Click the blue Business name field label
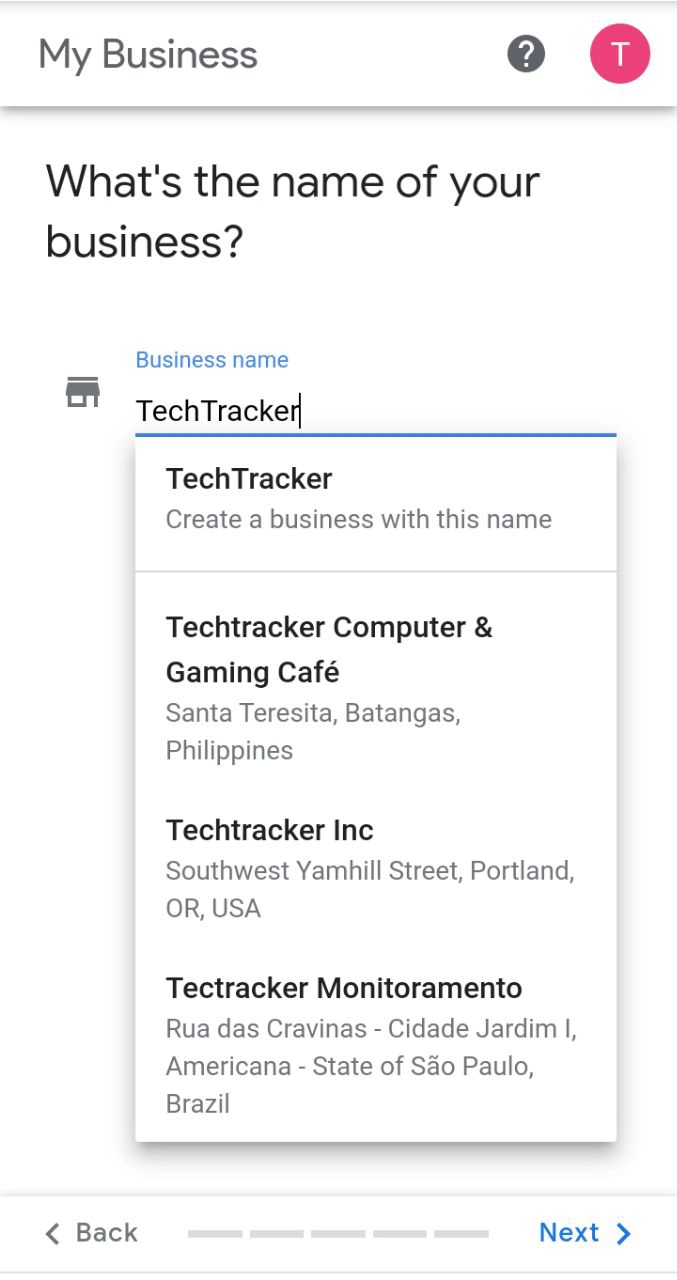Image resolution: width=677 pixels, height=1280 pixels. [x=212, y=360]
